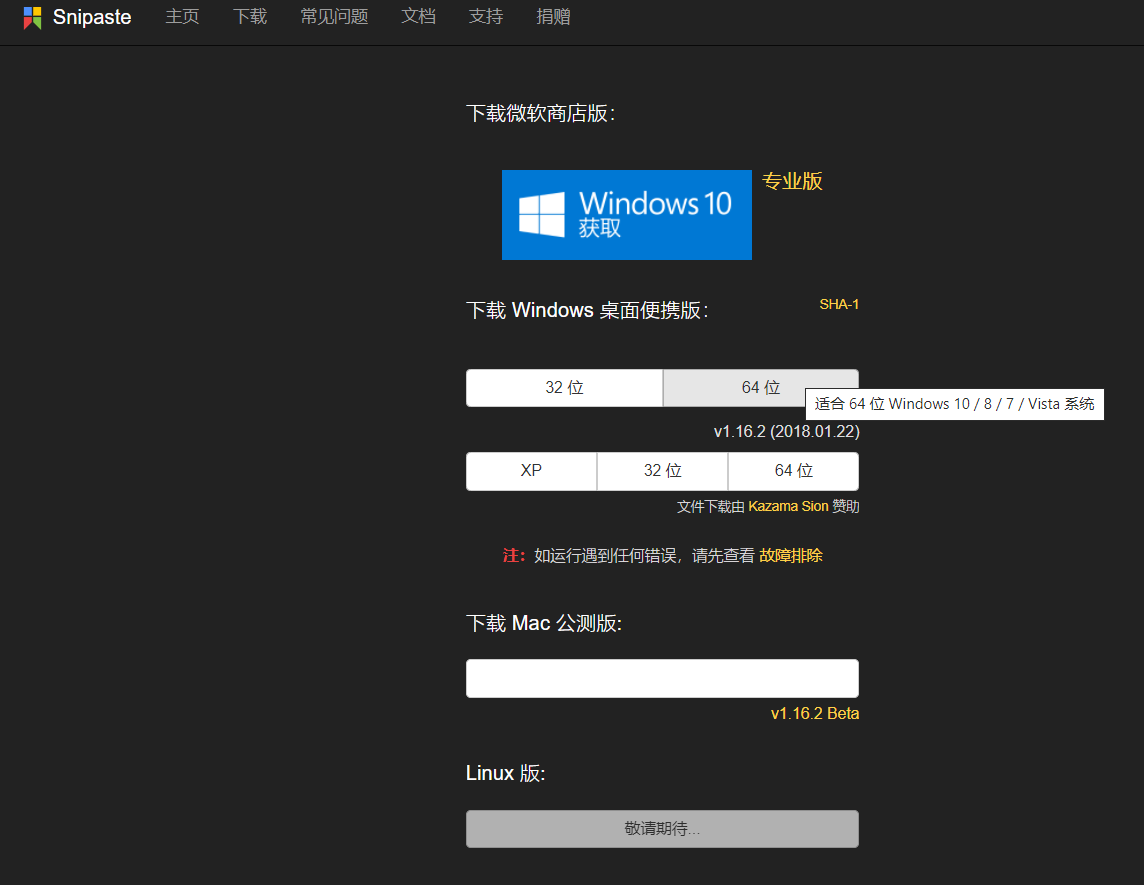Download the 32-bit legacy version

click(x=662, y=470)
